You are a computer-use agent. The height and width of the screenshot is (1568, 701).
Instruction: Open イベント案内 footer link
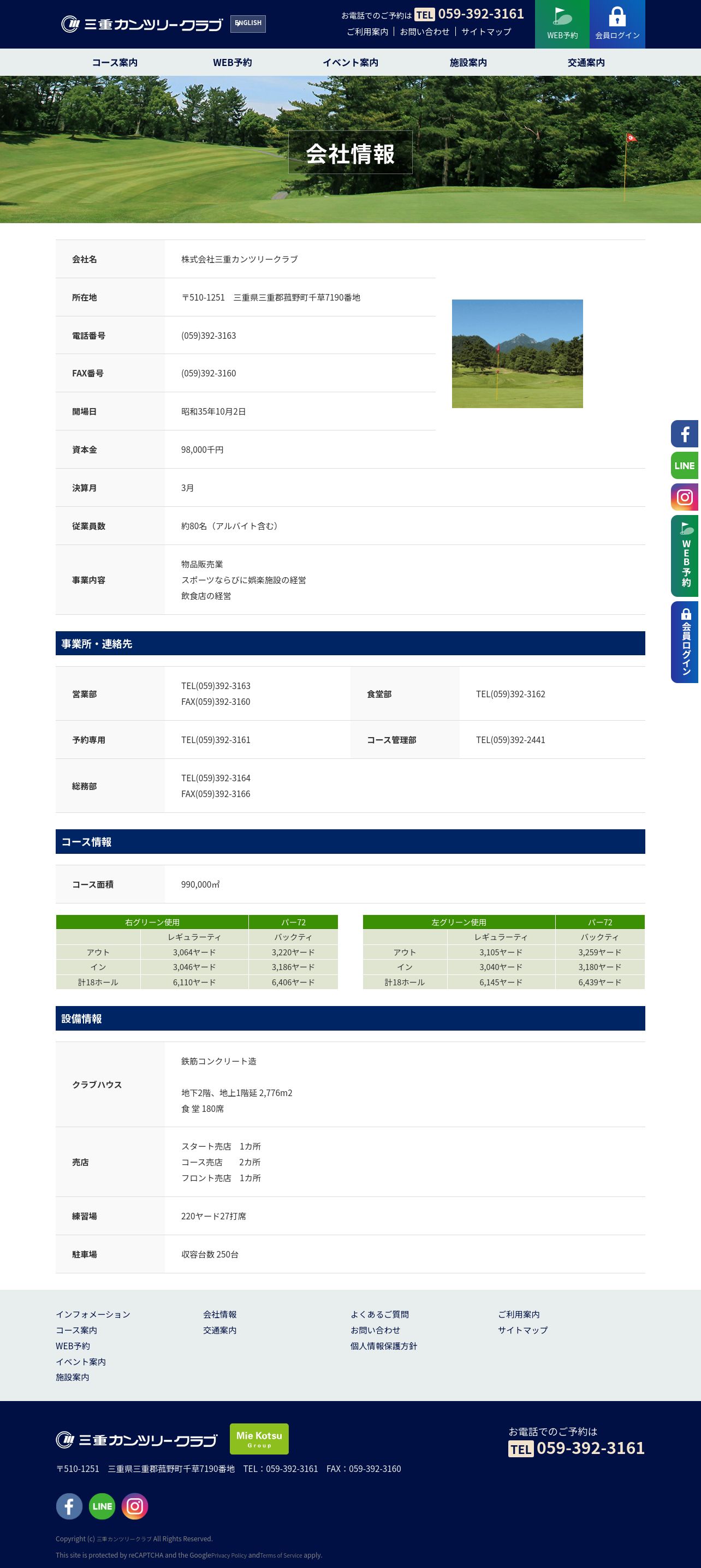click(x=80, y=1362)
